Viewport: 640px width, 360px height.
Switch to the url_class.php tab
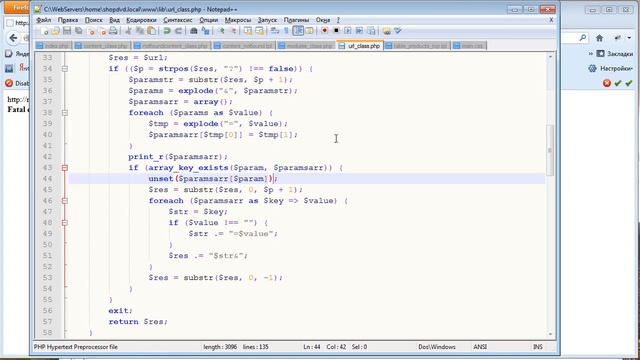[360, 46]
